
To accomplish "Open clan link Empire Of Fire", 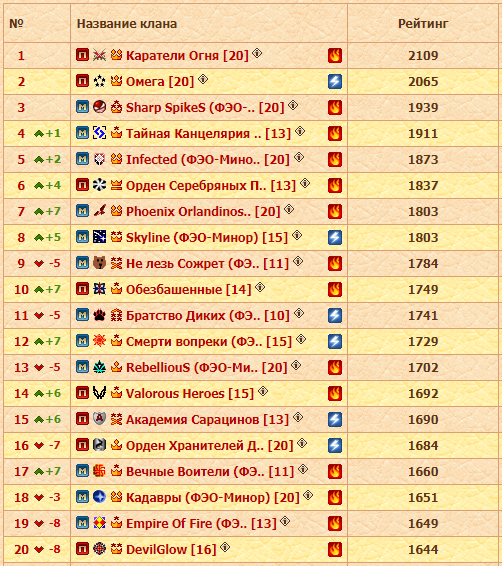I will 201,523.
